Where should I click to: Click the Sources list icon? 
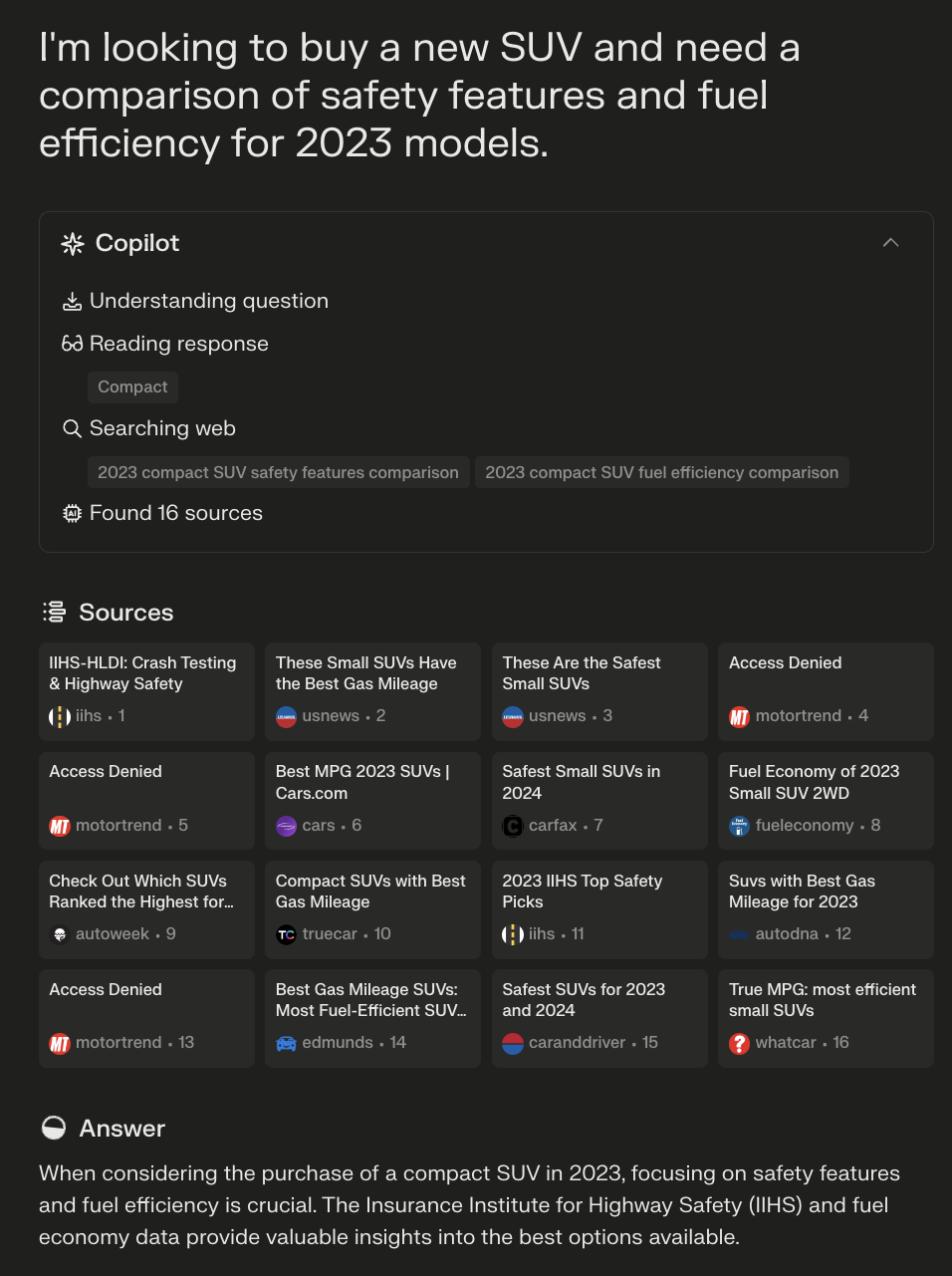point(54,612)
